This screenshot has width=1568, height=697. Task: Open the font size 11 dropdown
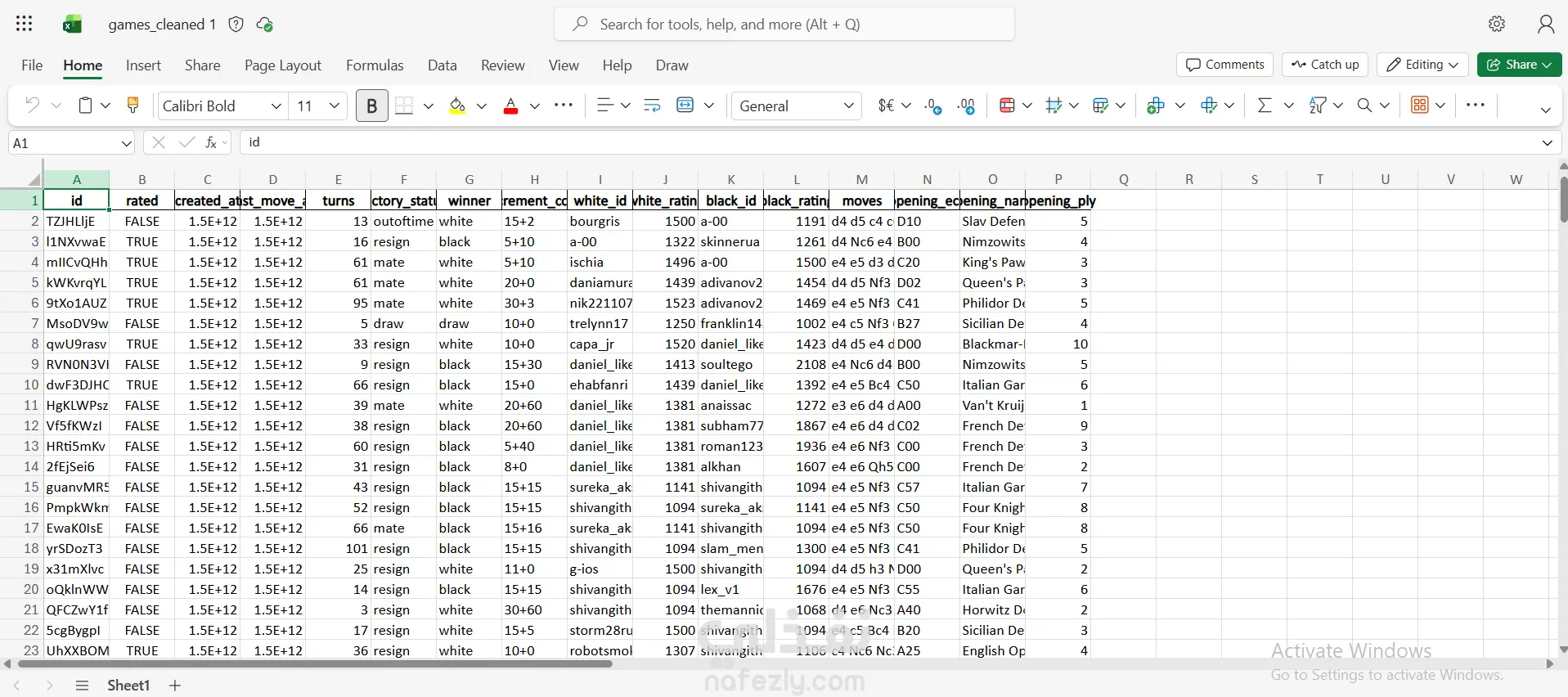click(x=335, y=106)
